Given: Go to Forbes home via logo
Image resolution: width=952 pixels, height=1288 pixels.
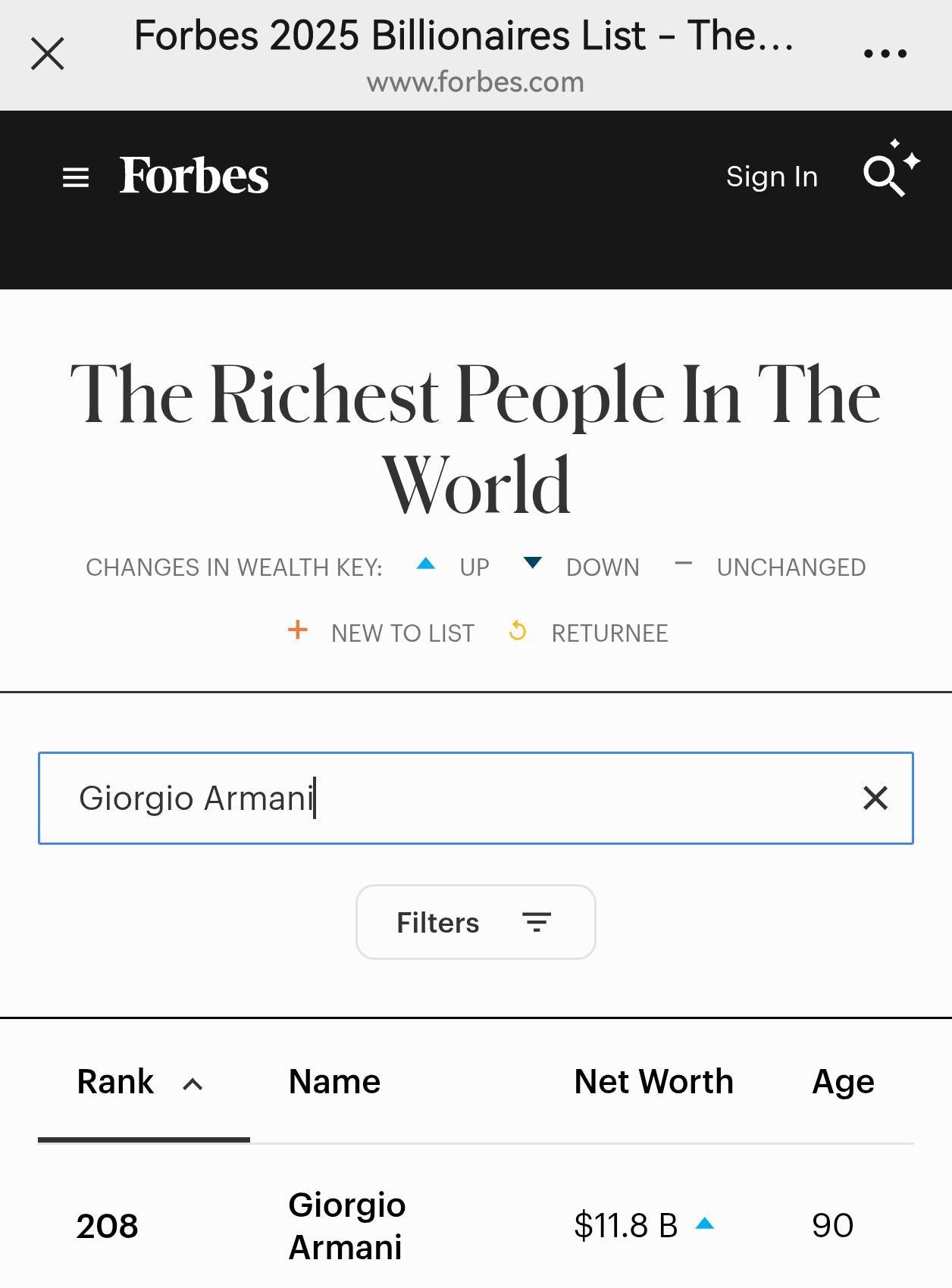Looking at the screenshot, I should pos(194,177).
